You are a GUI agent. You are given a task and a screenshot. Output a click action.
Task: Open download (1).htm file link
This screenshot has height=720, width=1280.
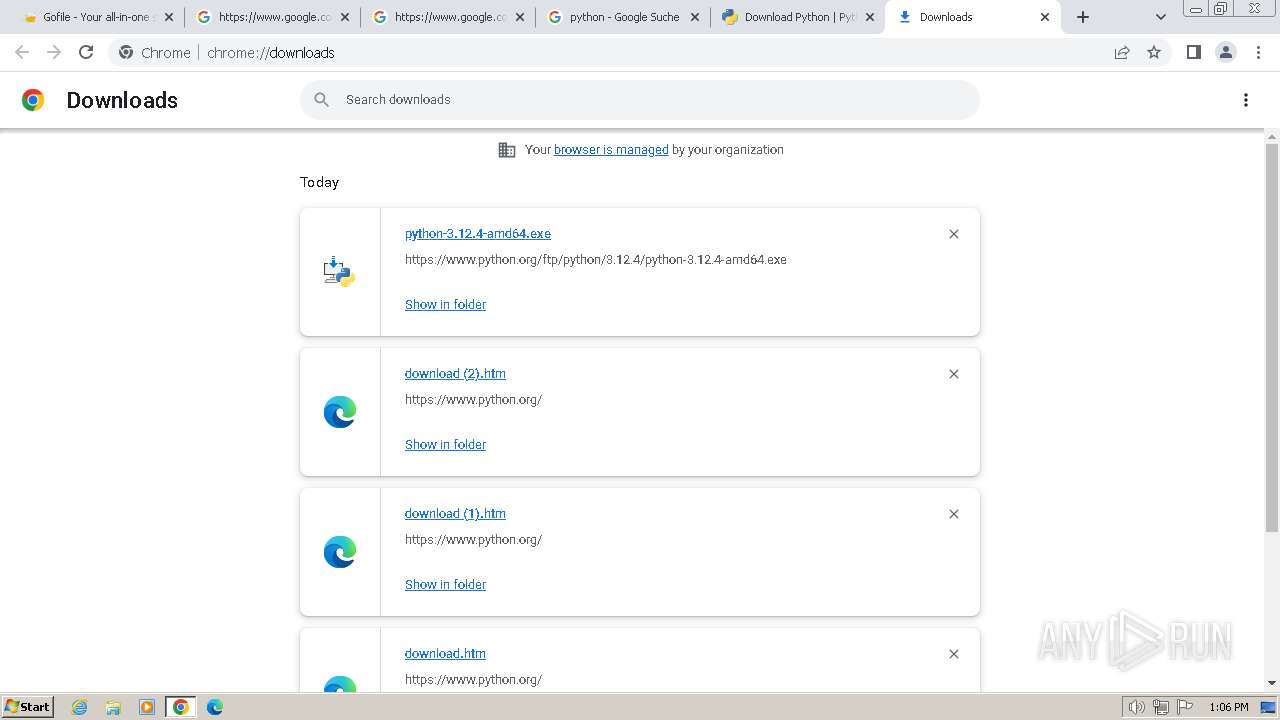click(455, 514)
